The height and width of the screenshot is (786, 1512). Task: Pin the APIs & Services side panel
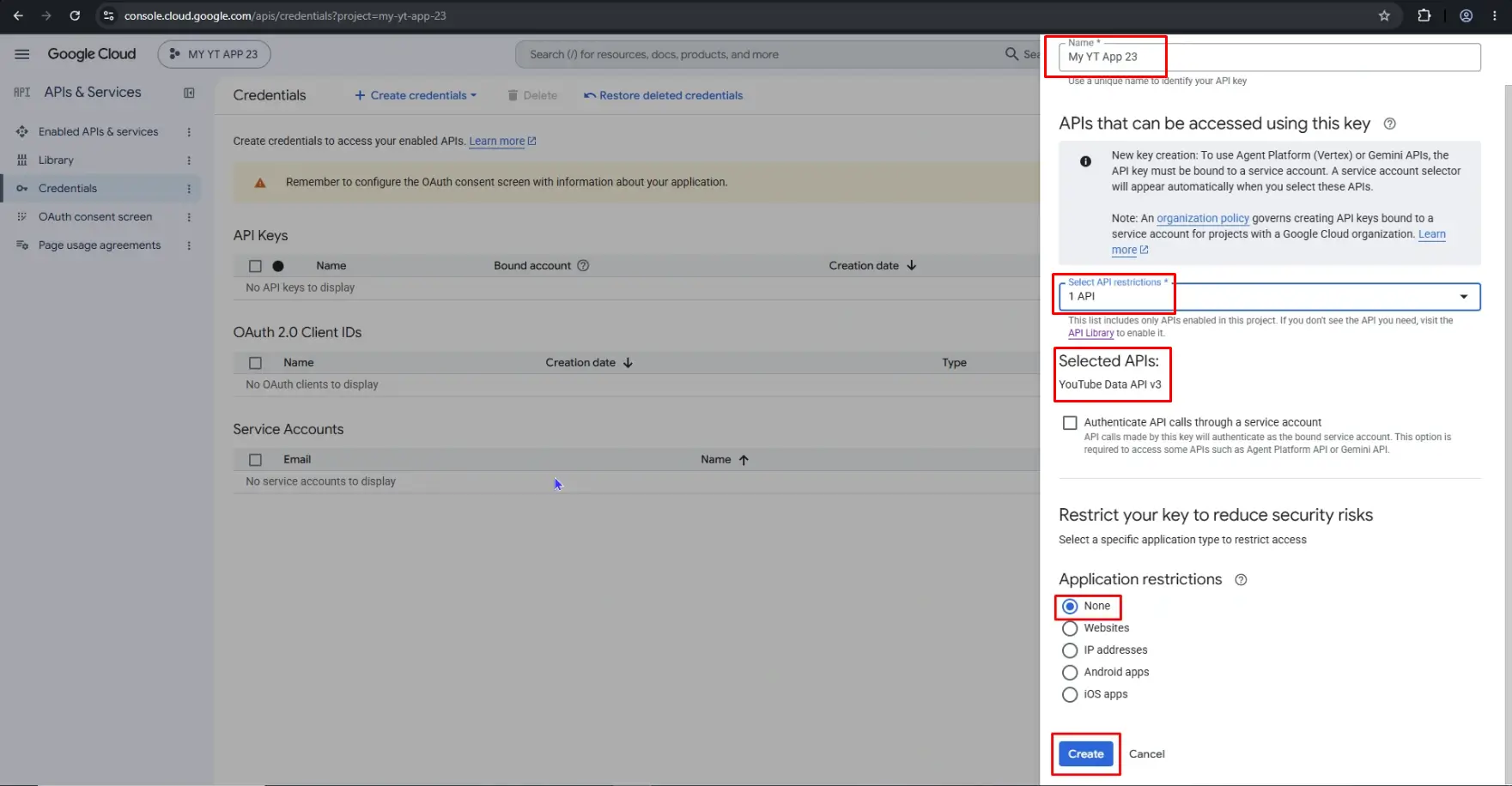(189, 93)
